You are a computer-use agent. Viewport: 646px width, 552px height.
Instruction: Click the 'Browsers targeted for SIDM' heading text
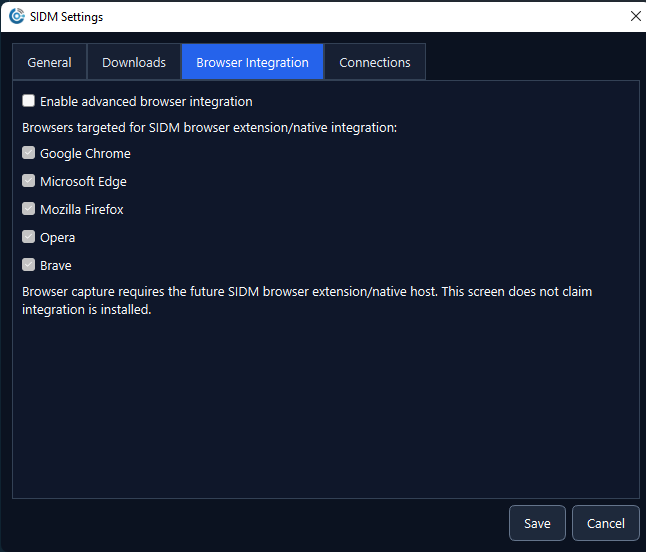click(x=209, y=128)
